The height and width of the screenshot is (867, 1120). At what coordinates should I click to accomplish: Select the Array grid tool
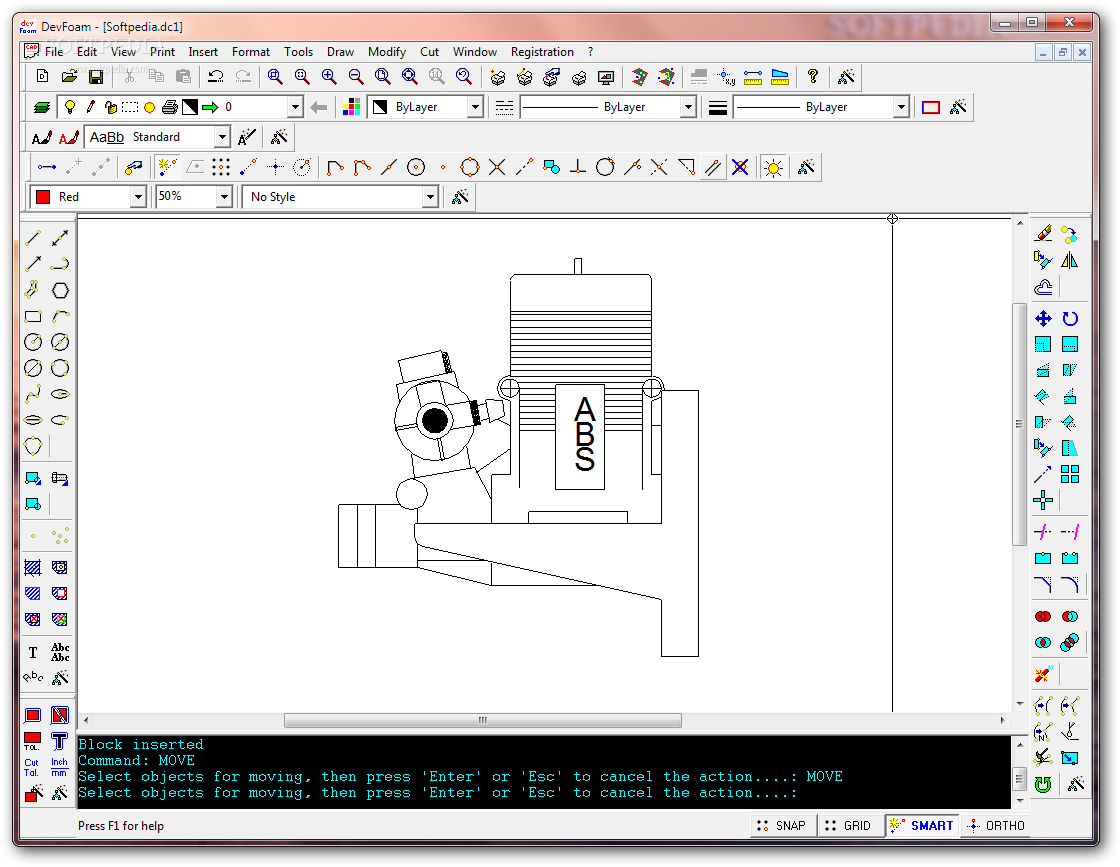pos(1070,474)
